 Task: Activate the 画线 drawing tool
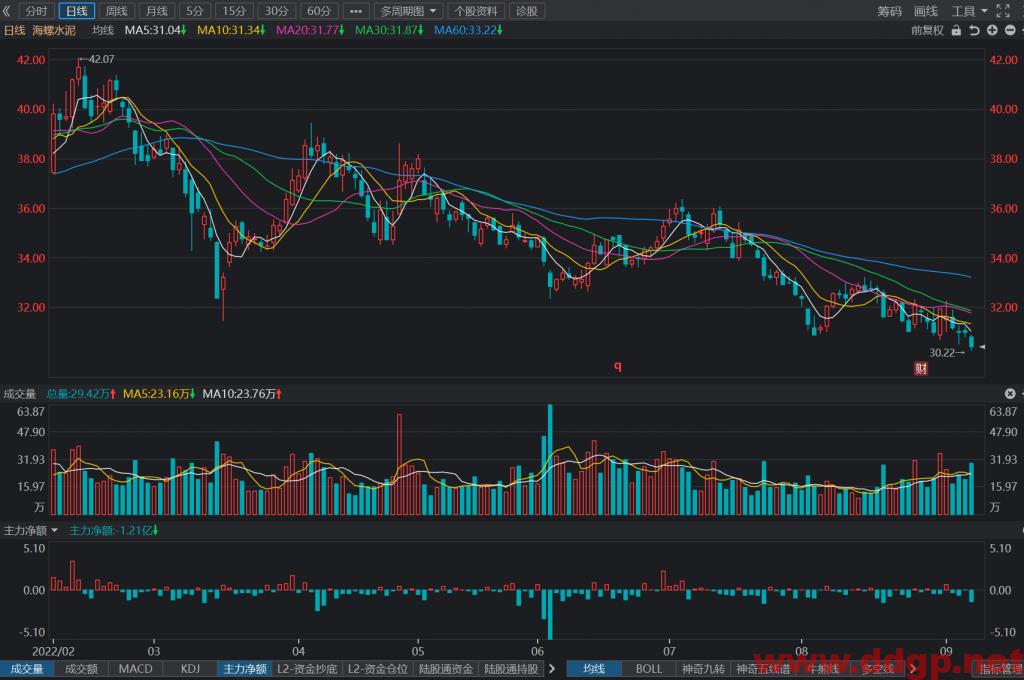coord(926,10)
